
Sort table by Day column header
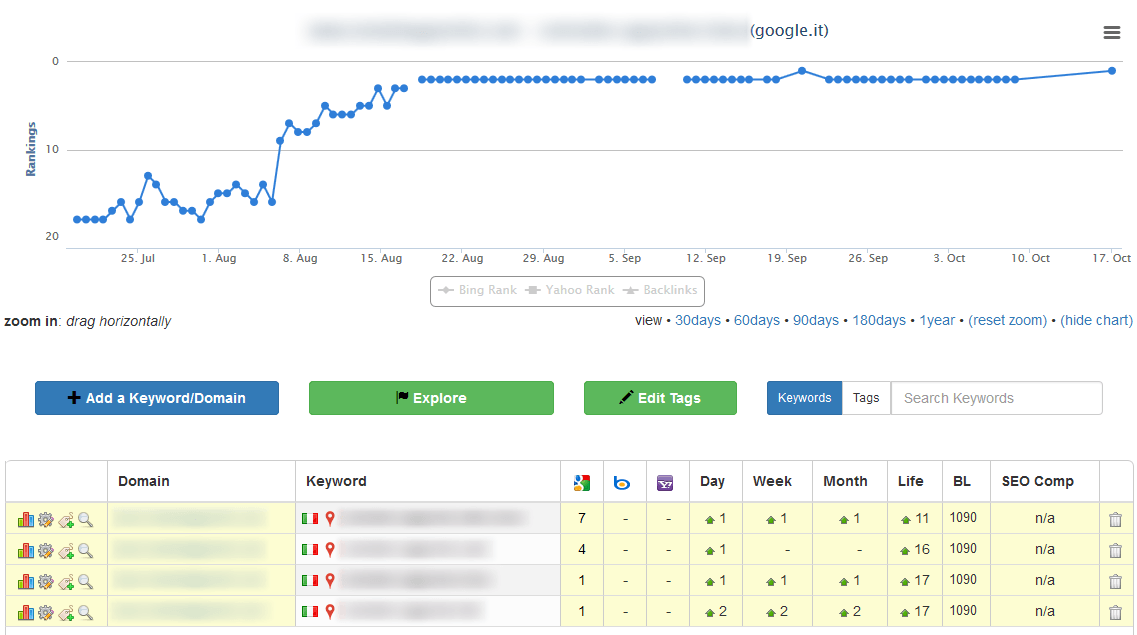point(712,481)
